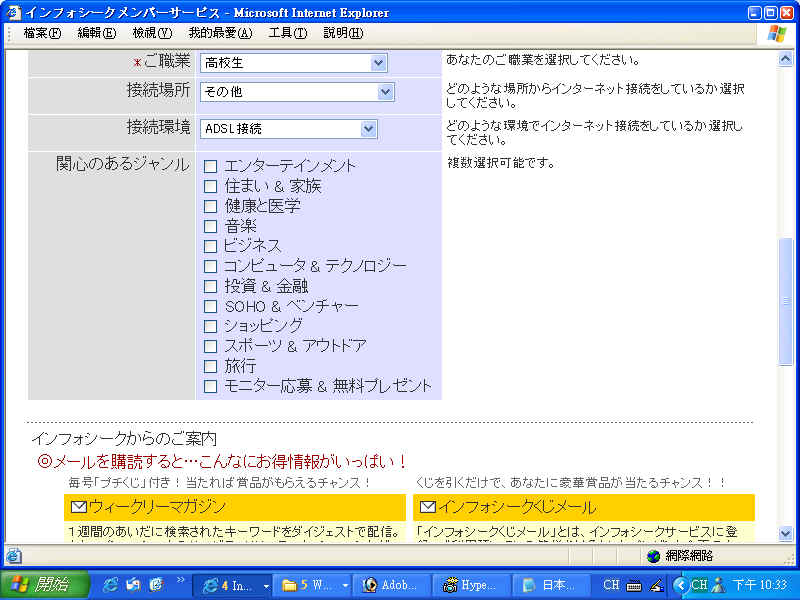This screenshot has width=800, height=600.
Task: Open the 我的最愛(A) menu
Action: coord(220,33)
